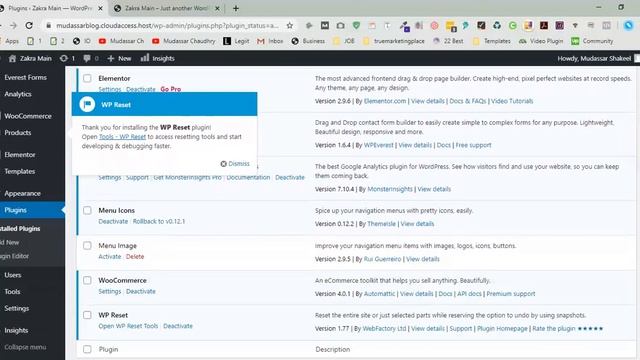Open WooCommerce Premium support link

(511, 293)
